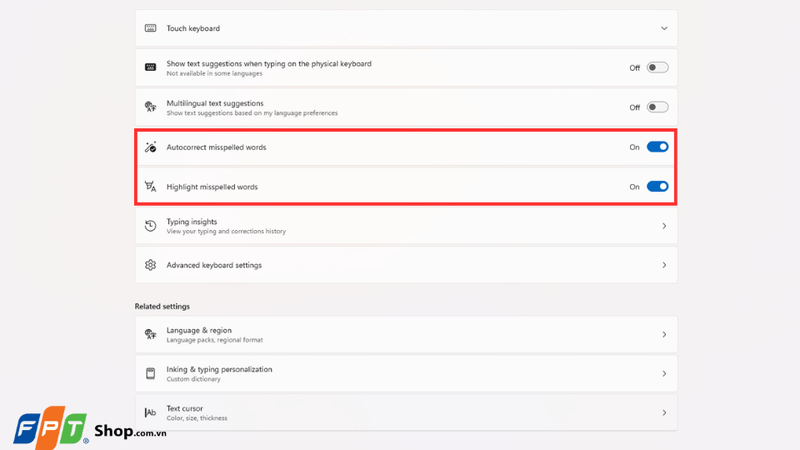Click the FPT Shop logo

tap(90, 428)
